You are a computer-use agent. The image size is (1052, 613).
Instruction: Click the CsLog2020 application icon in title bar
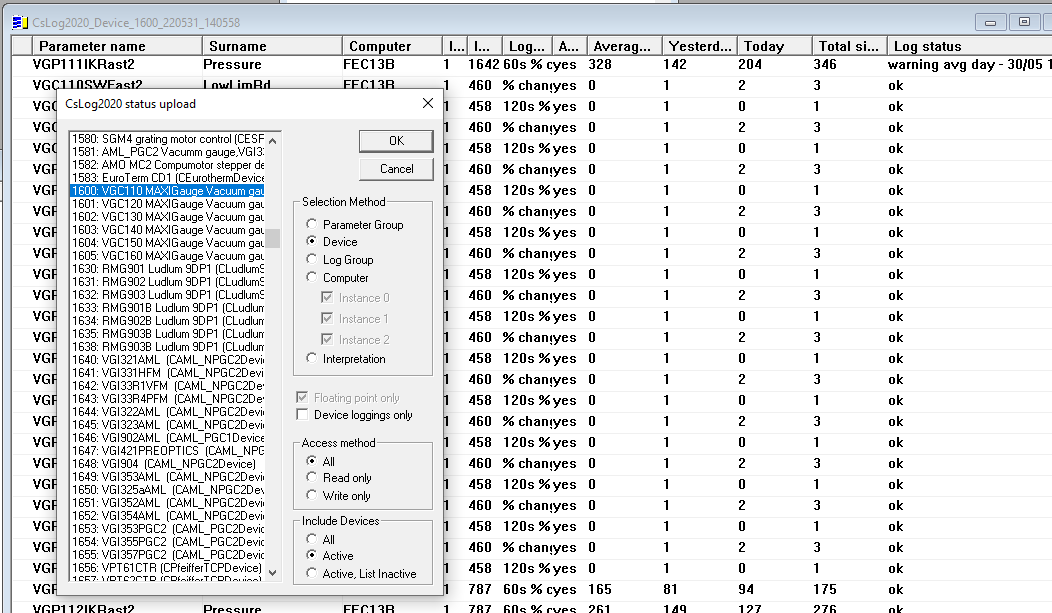[19, 22]
